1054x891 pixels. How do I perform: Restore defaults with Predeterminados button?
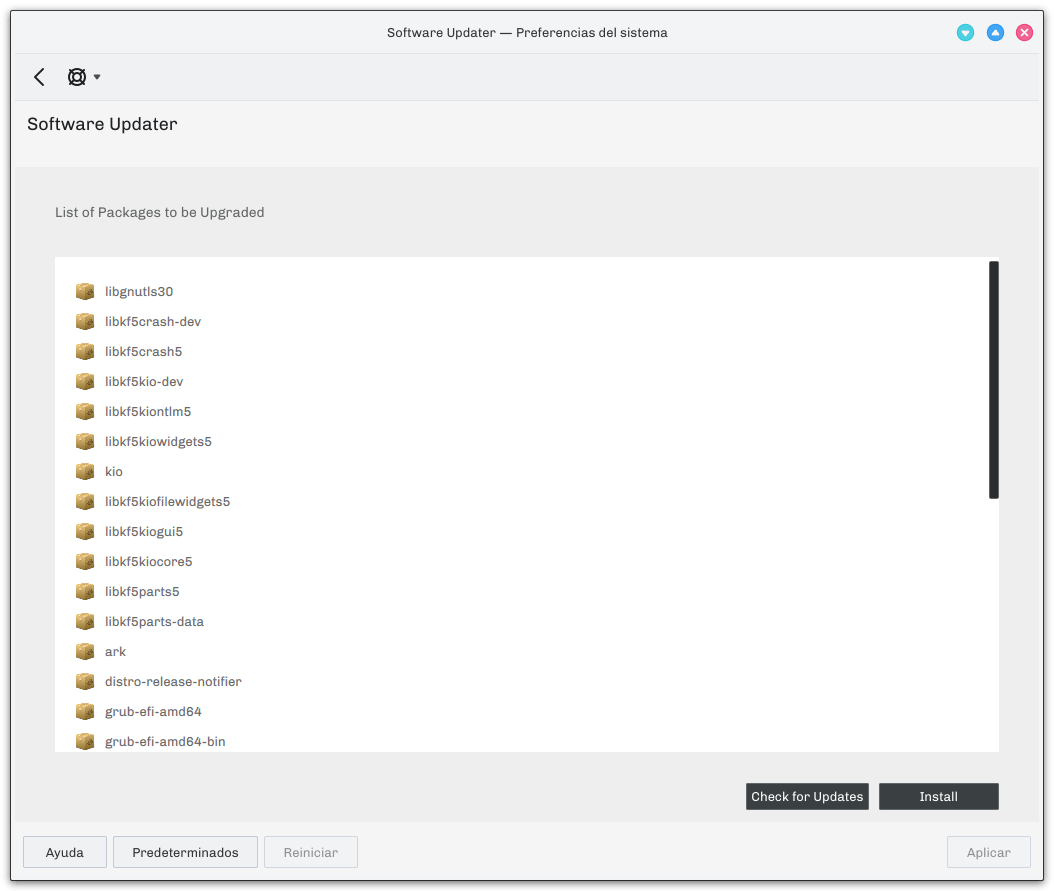click(186, 852)
